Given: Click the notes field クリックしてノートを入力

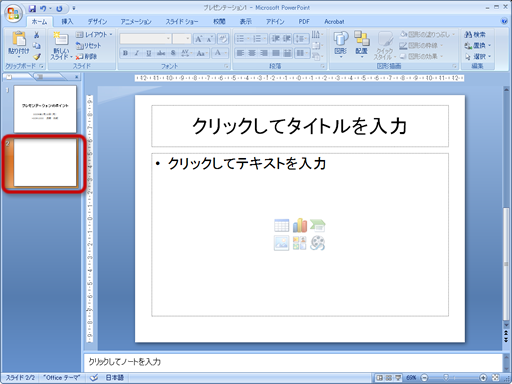Looking at the screenshot, I should [x=293, y=362].
